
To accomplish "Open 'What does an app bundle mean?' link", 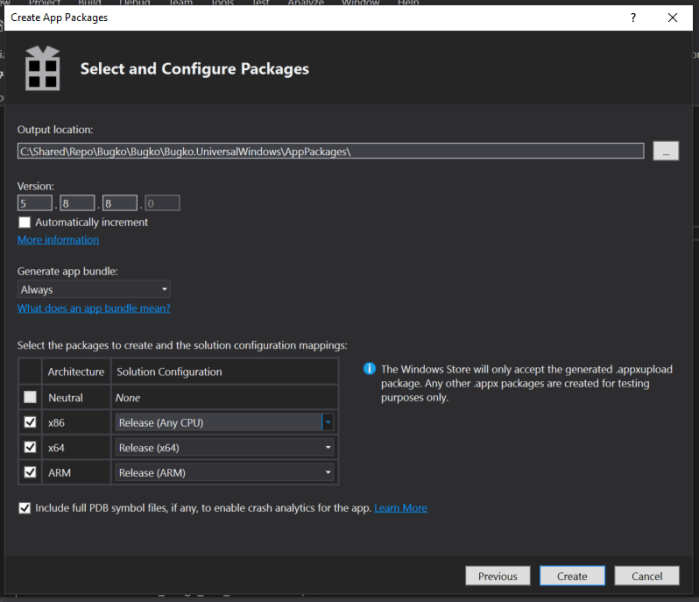I will point(93,308).
